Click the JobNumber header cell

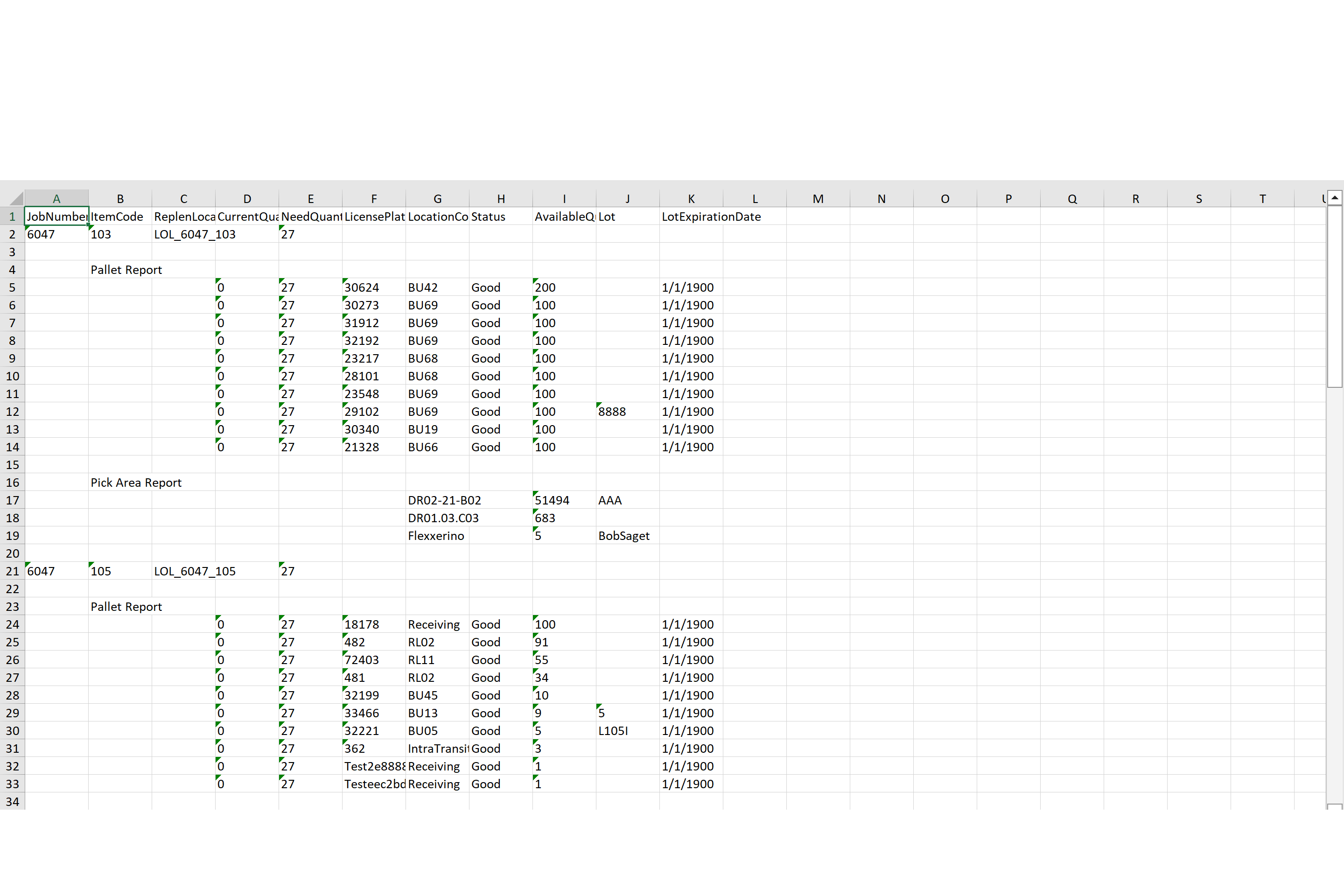(x=56, y=217)
